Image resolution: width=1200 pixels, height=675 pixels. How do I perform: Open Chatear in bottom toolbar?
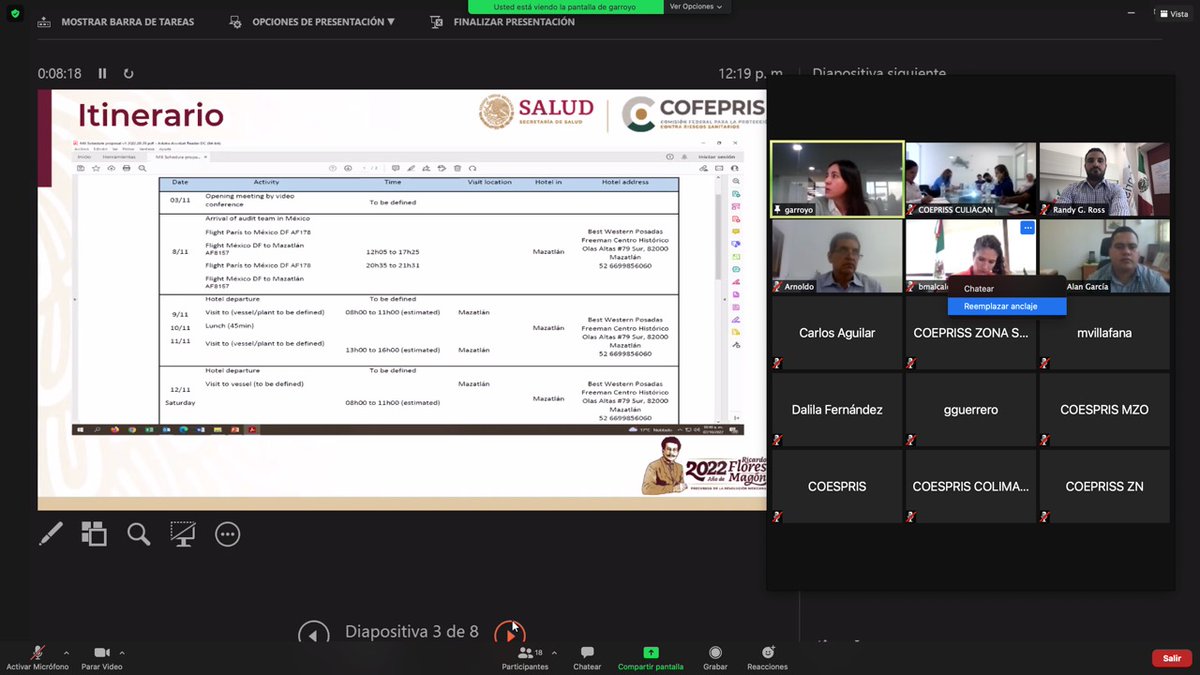(x=587, y=658)
